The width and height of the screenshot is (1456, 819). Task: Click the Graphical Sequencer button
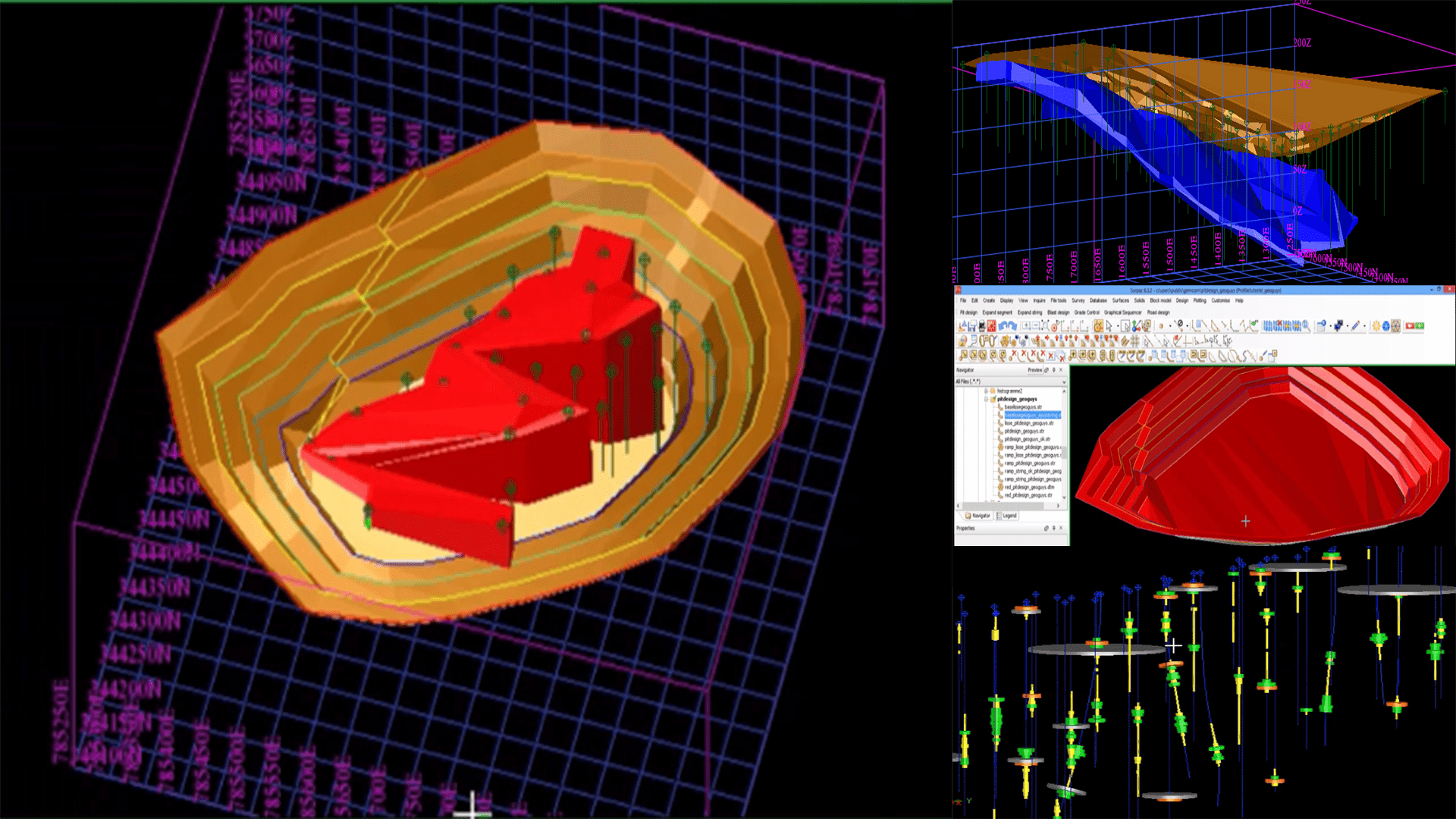[x=1122, y=312]
